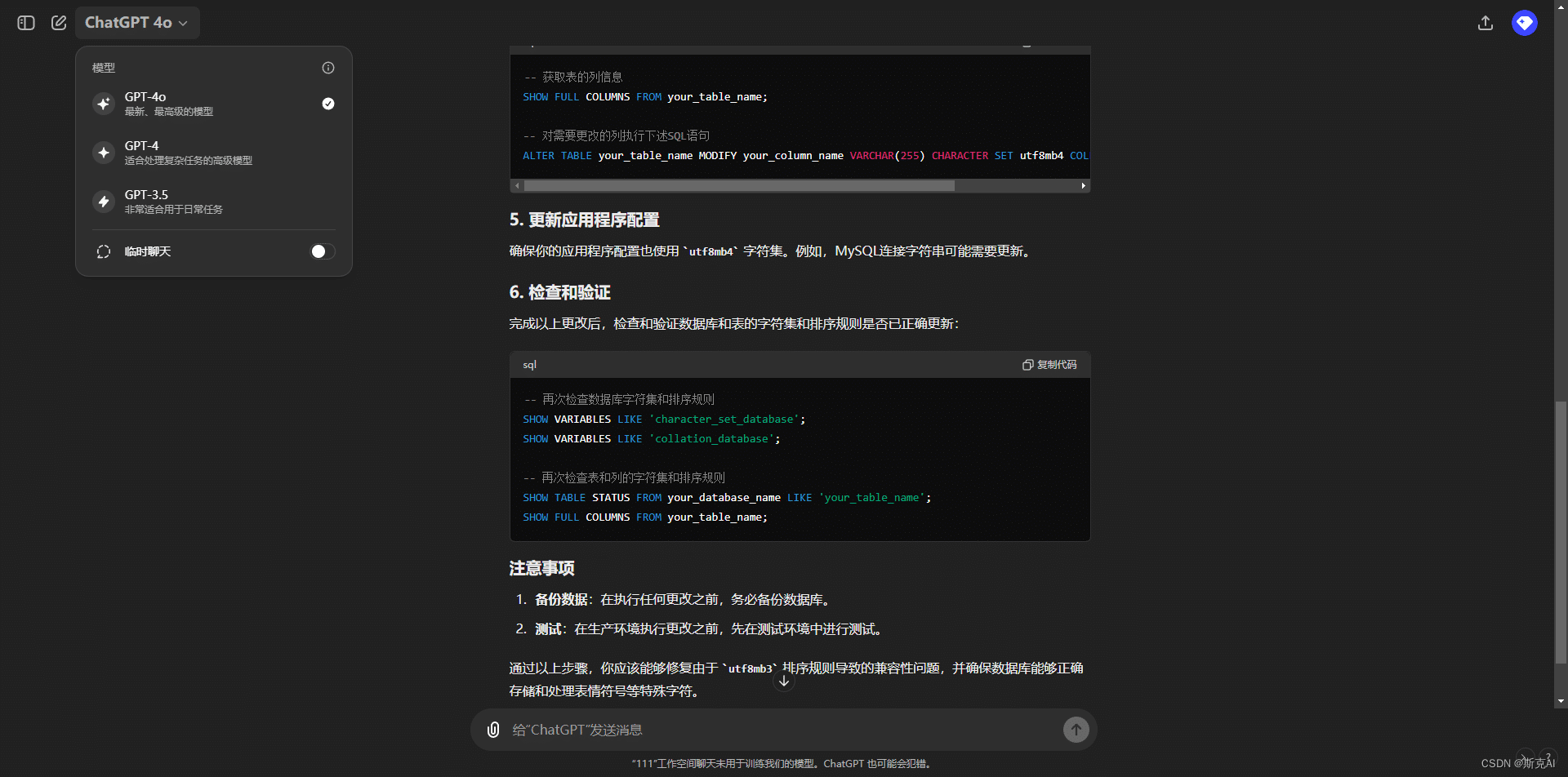Click the GPT-4o sparkle icon
Viewport: 1568px width, 777px height.
(104, 104)
